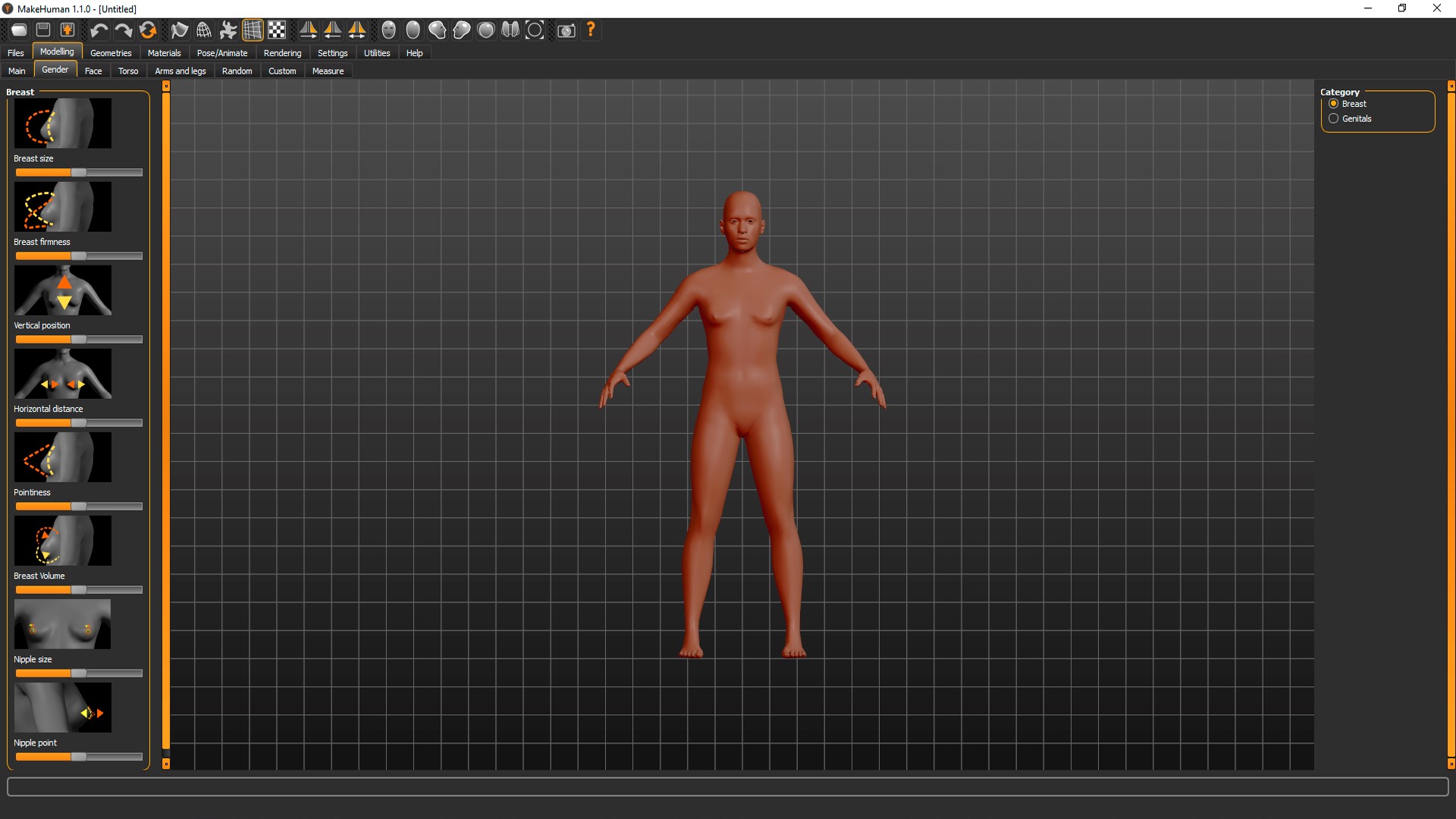Open the Help tab
The width and height of the screenshot is (1456, 819).
point(414,53)
